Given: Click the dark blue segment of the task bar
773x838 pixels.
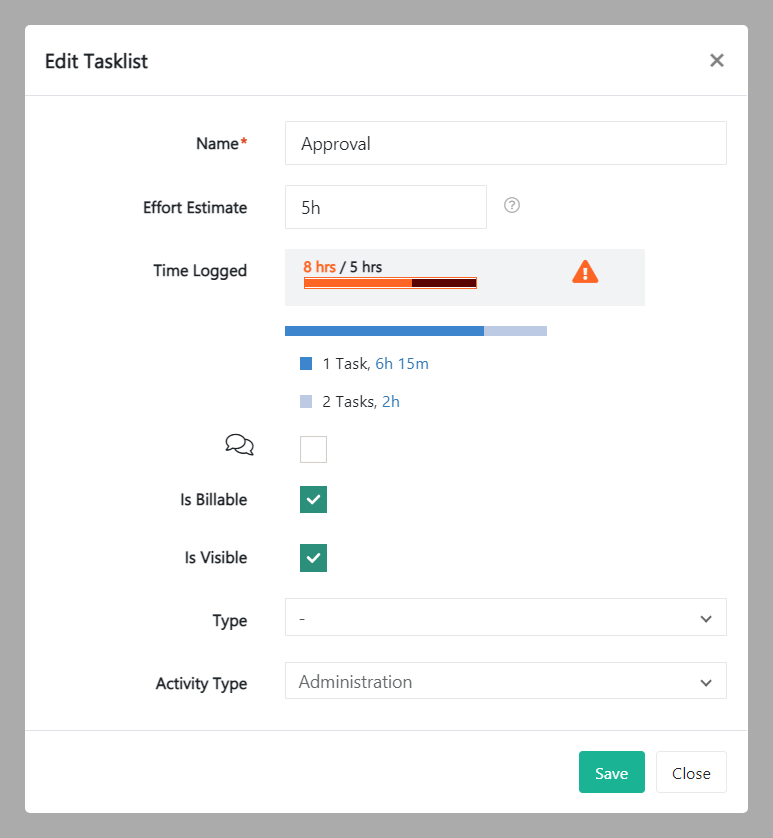Looking at the screenshot, I should [384, 330].
